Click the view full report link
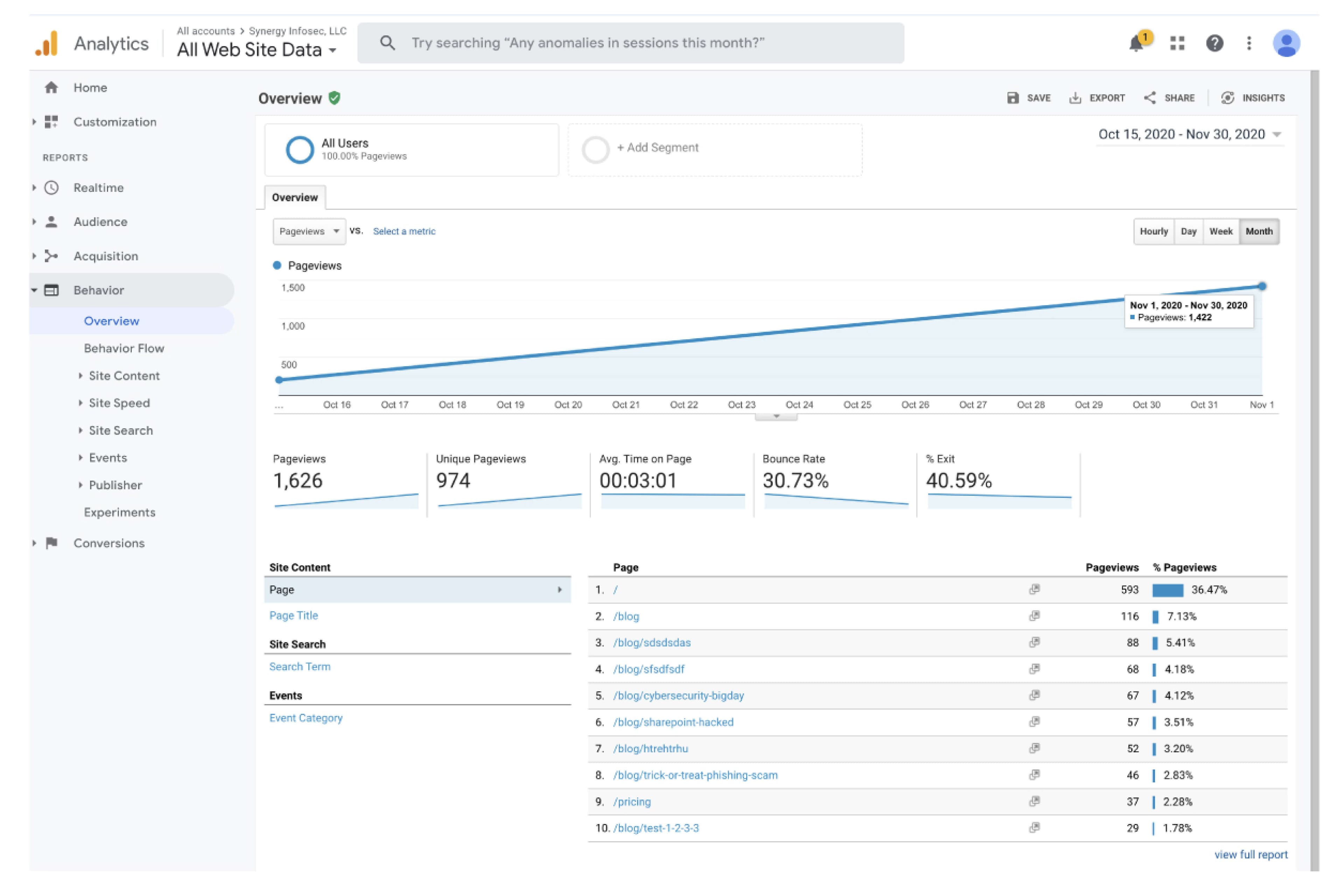The height and width of the screenshot is (896, 1344). click(x=1251, y=854)
